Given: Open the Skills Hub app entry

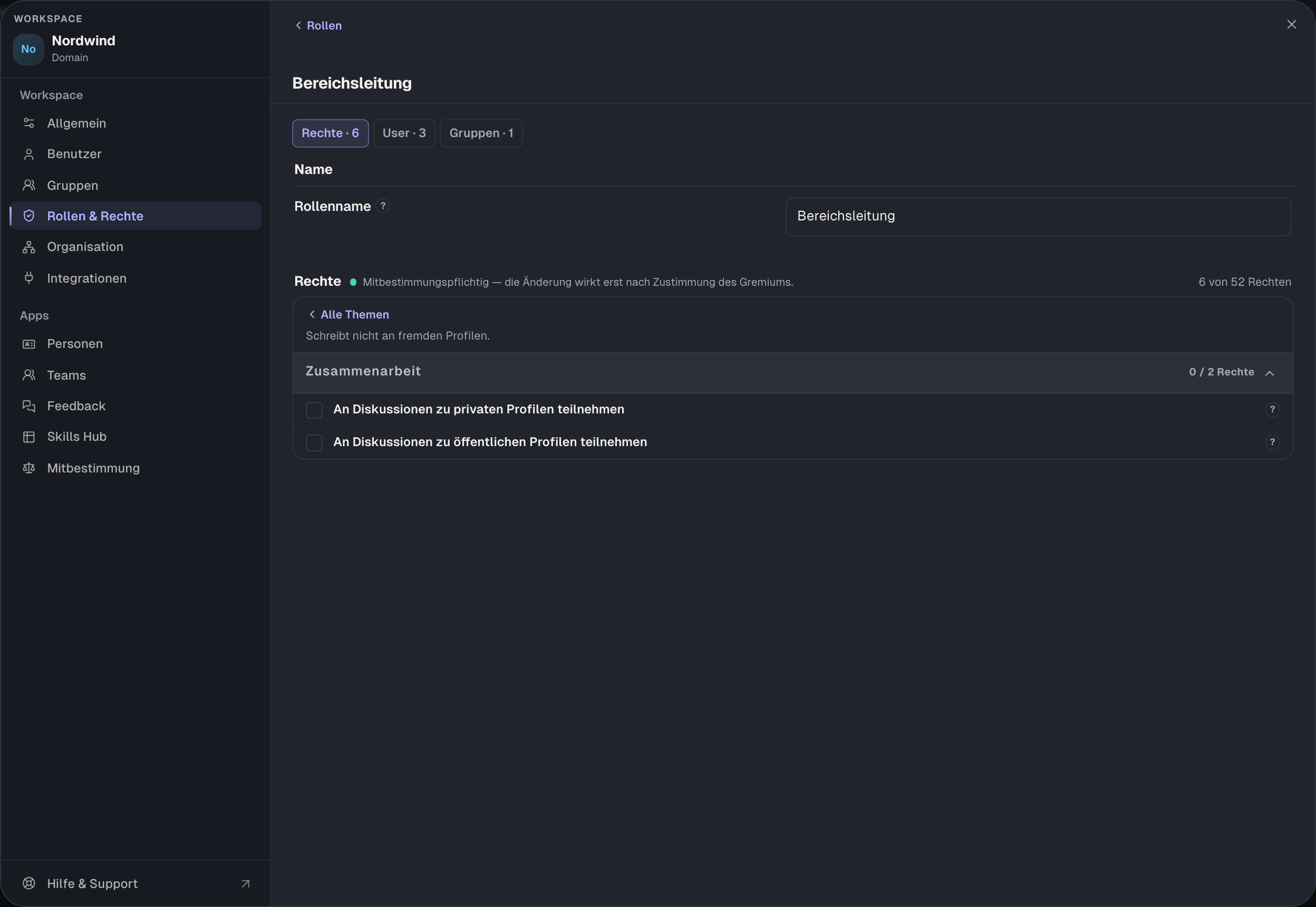Looking at the screenshot, I should (x=135, y=437).
